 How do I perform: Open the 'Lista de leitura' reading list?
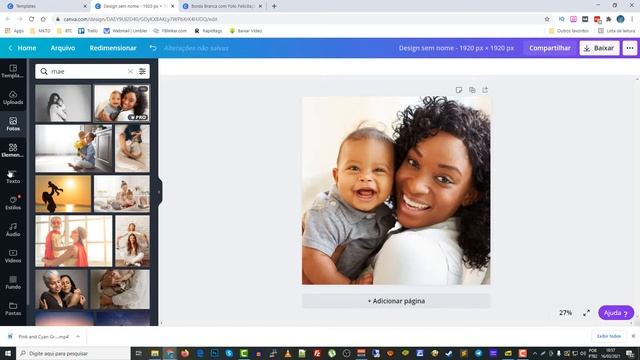point(616,31)
